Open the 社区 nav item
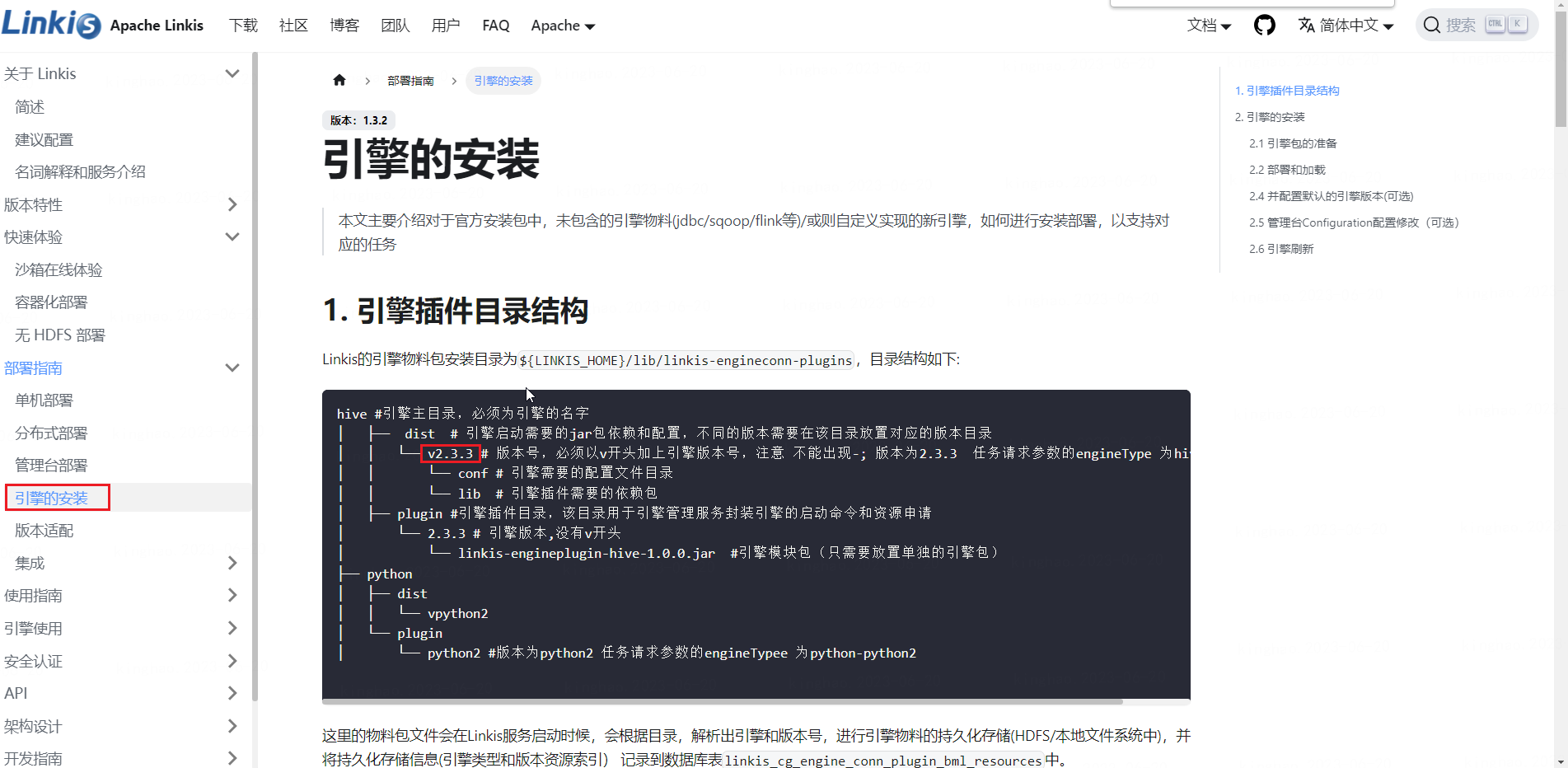 (293, 26)
